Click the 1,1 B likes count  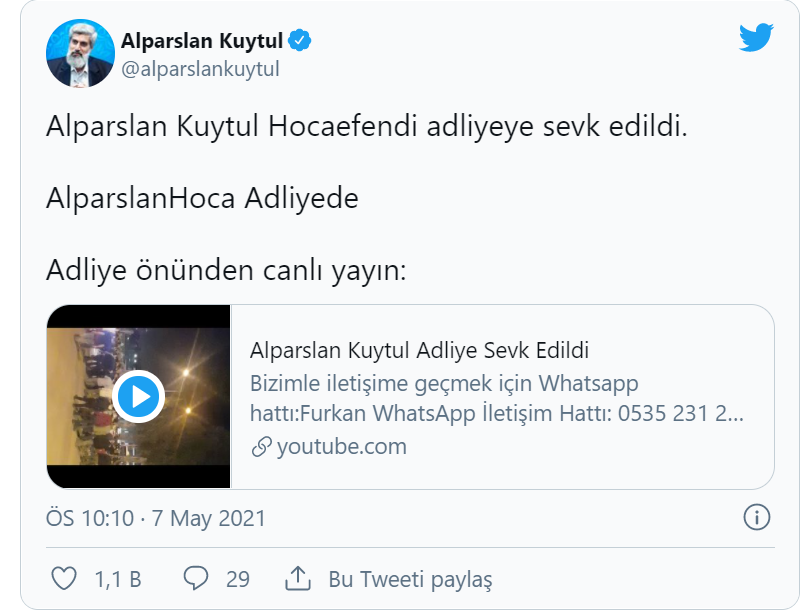tap(117, 579)
